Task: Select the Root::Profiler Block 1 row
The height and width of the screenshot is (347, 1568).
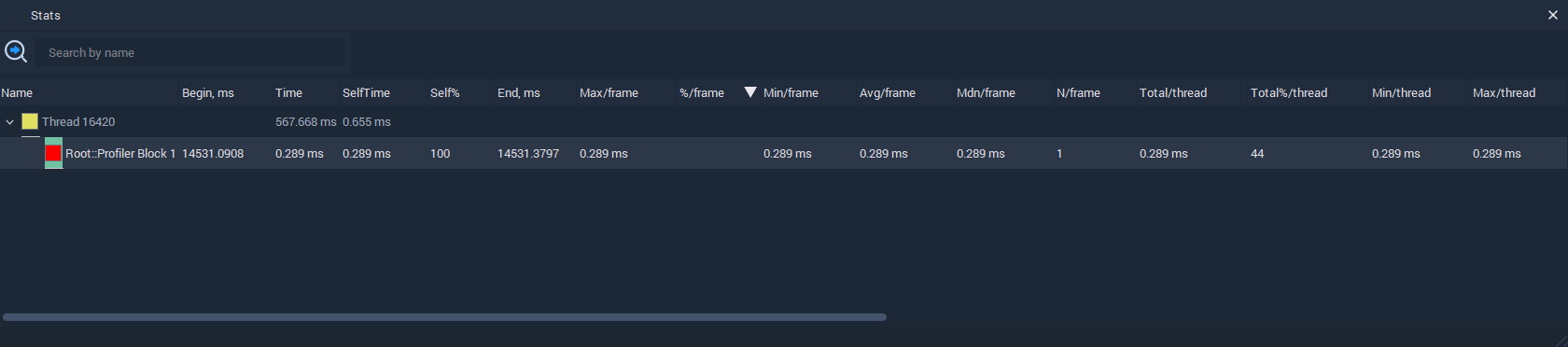Action: (x=784, y=153)
